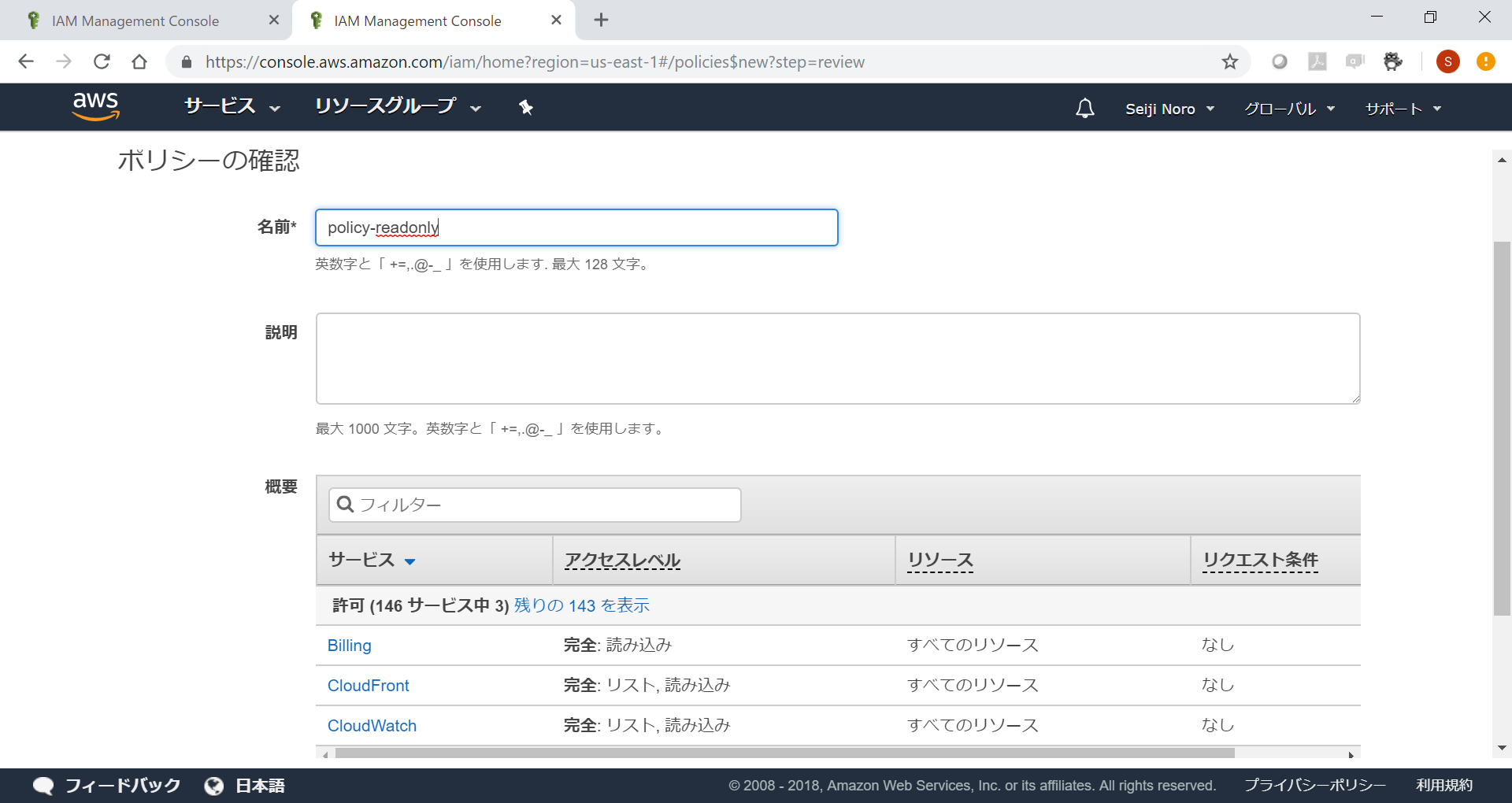This screenshot has height=803, width=1512.
Task: Click the globe language icon in footer
Action: pos(213,786)
